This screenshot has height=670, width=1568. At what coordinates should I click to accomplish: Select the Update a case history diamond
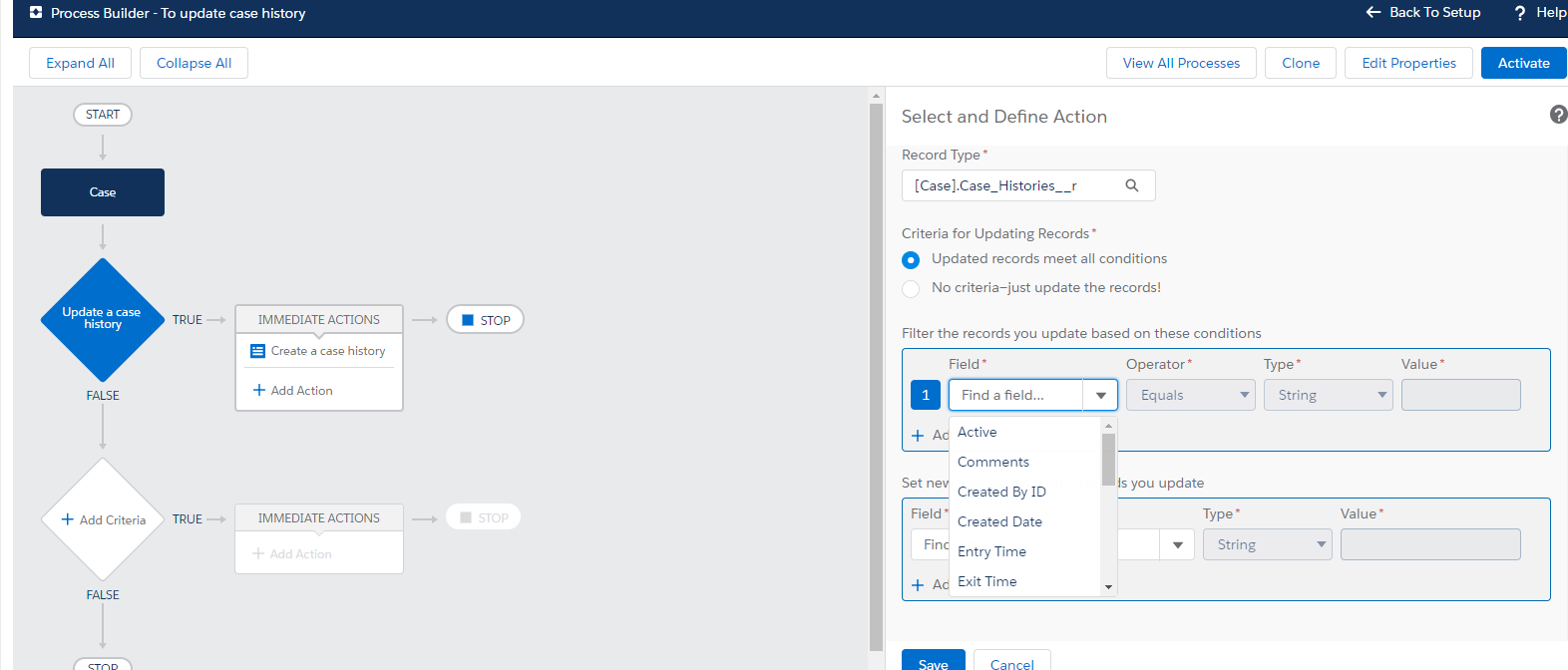102,319
